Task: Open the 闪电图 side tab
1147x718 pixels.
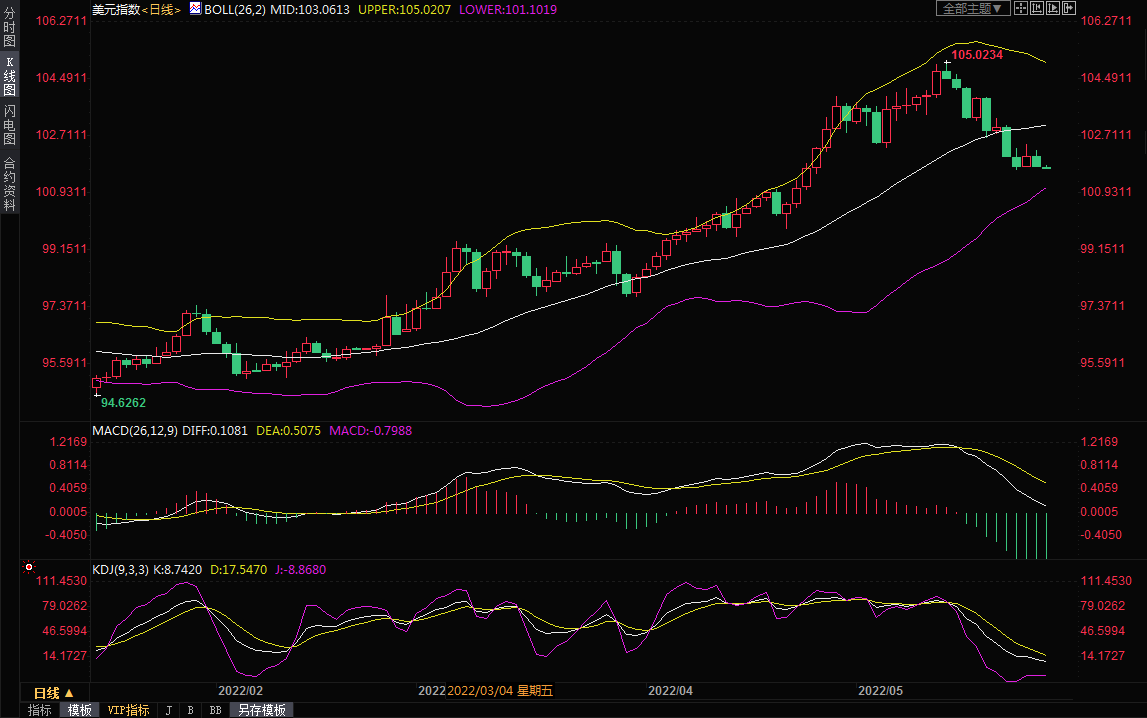Action: click(x=9, y=125)
